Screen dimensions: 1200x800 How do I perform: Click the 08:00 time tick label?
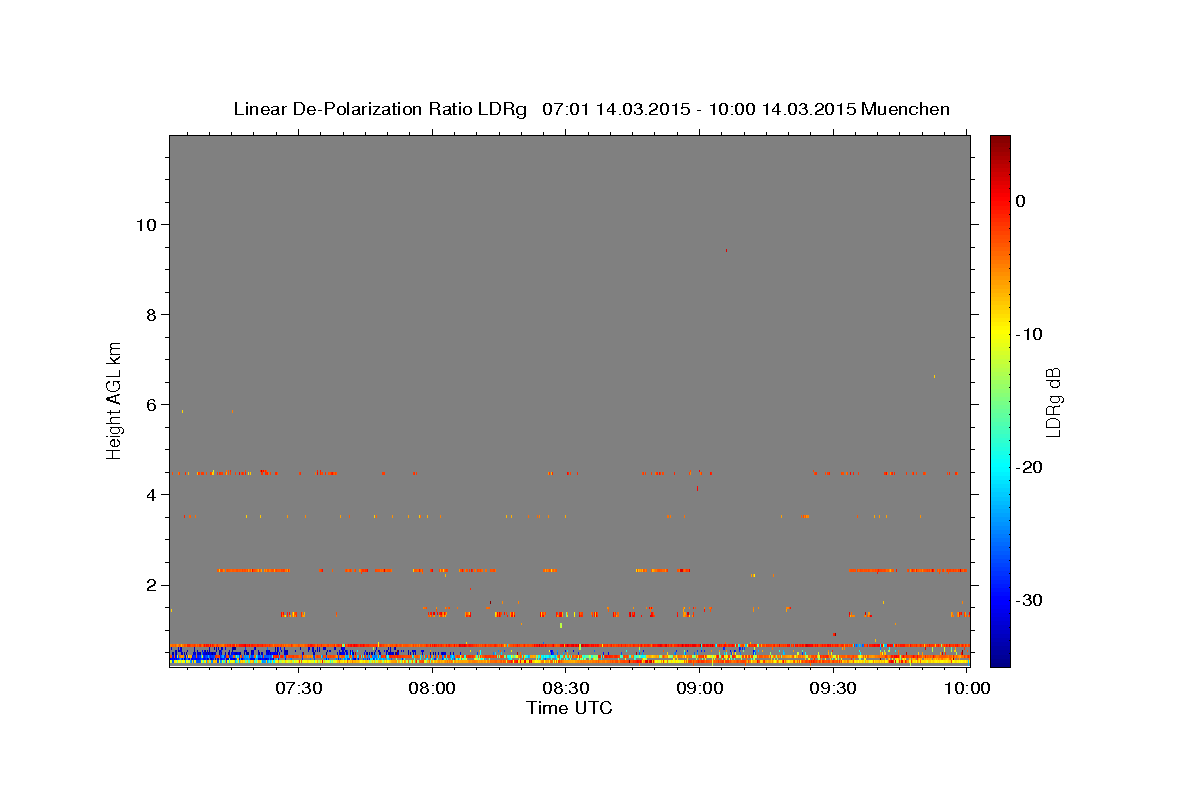tap(432, 688)
